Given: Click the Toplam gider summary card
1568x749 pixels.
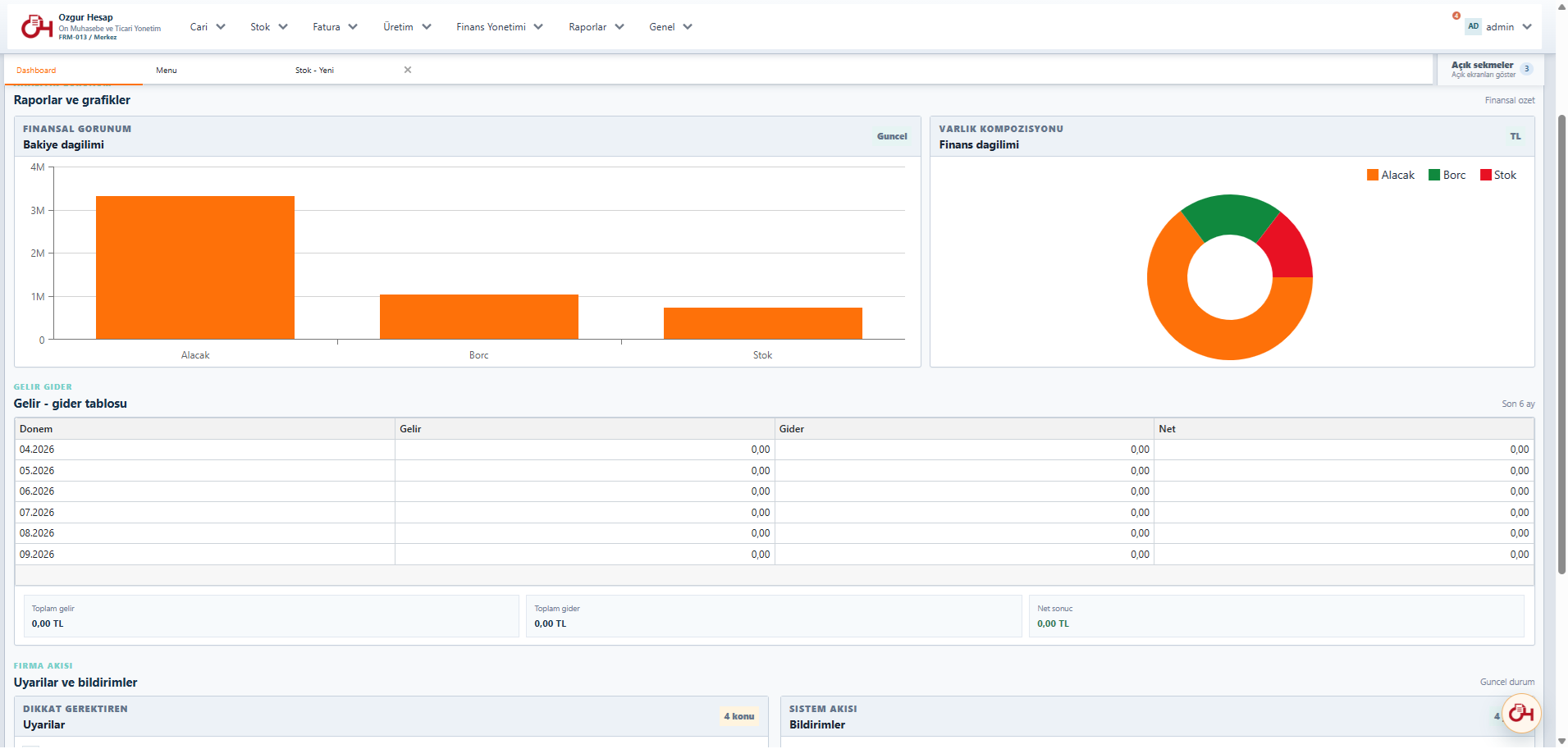Looking at the screenshot, I should tap(774, 616).
